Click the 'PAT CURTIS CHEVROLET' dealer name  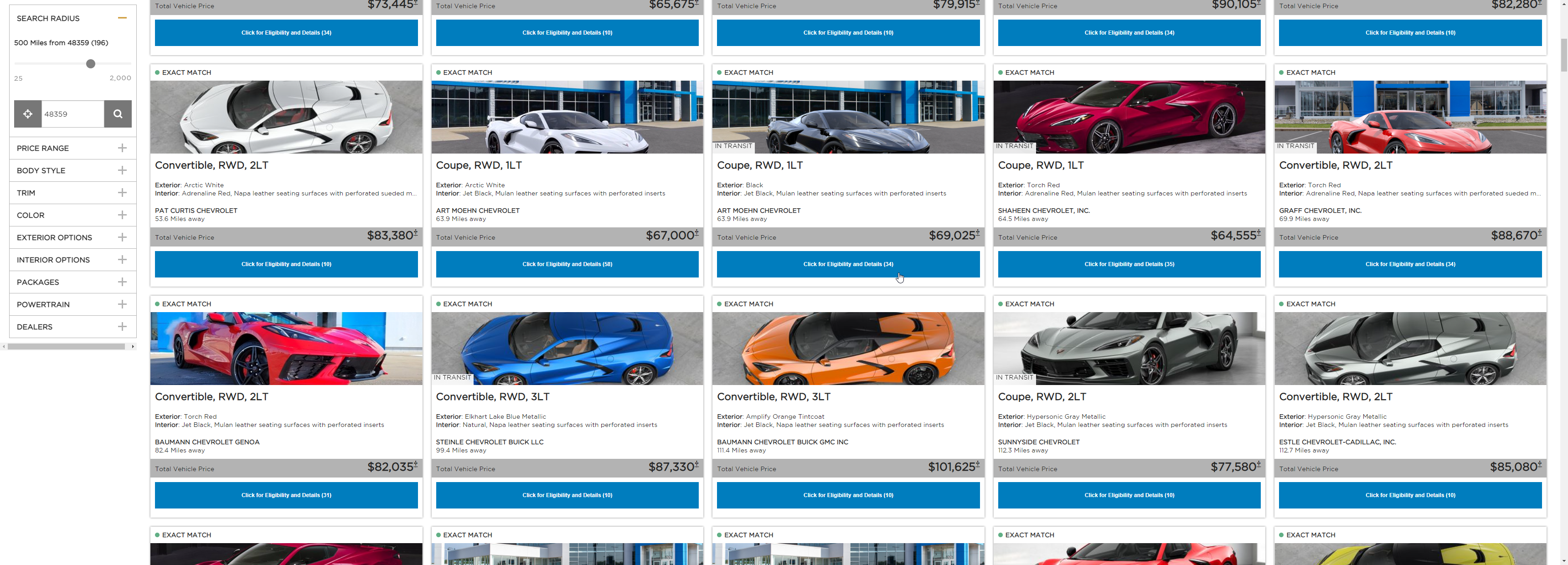196,211
